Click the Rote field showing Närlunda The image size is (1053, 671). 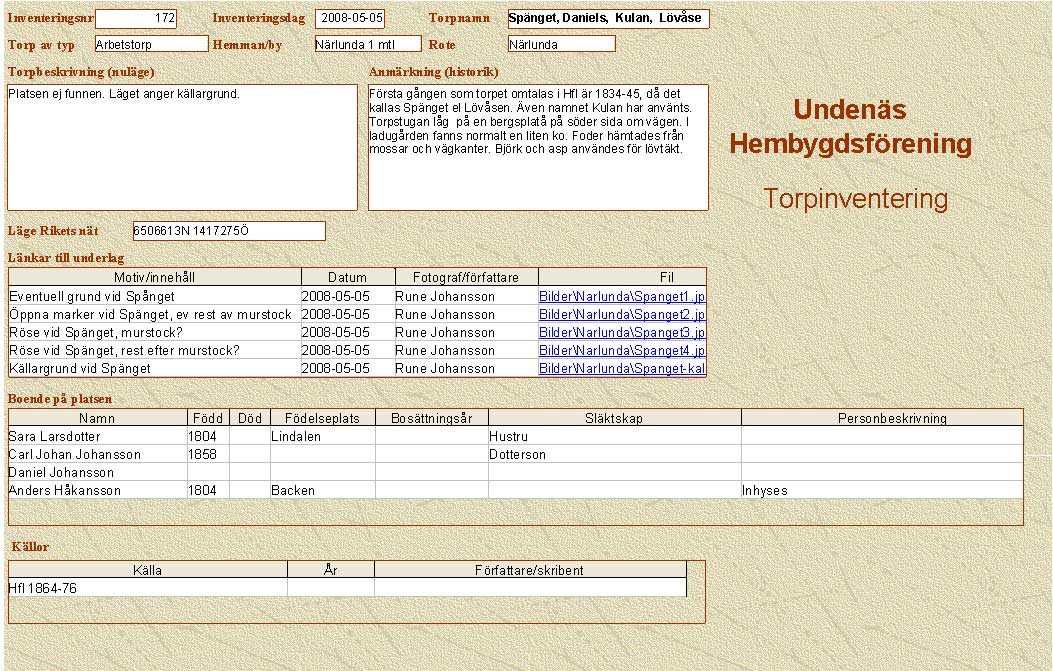point(561,44)
